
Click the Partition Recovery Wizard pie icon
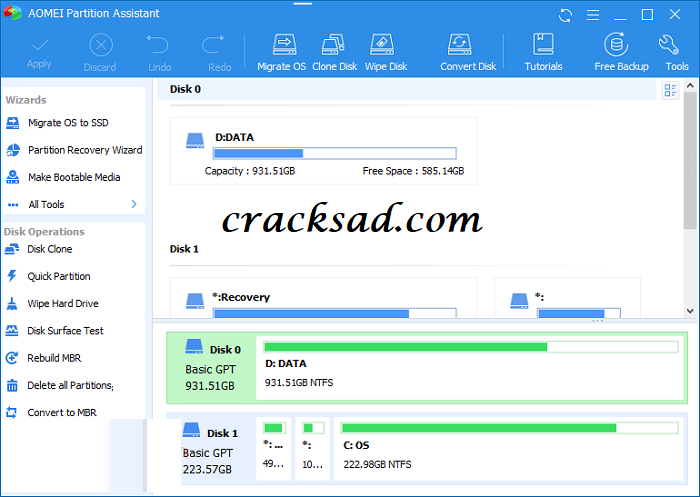coord(13,150)
